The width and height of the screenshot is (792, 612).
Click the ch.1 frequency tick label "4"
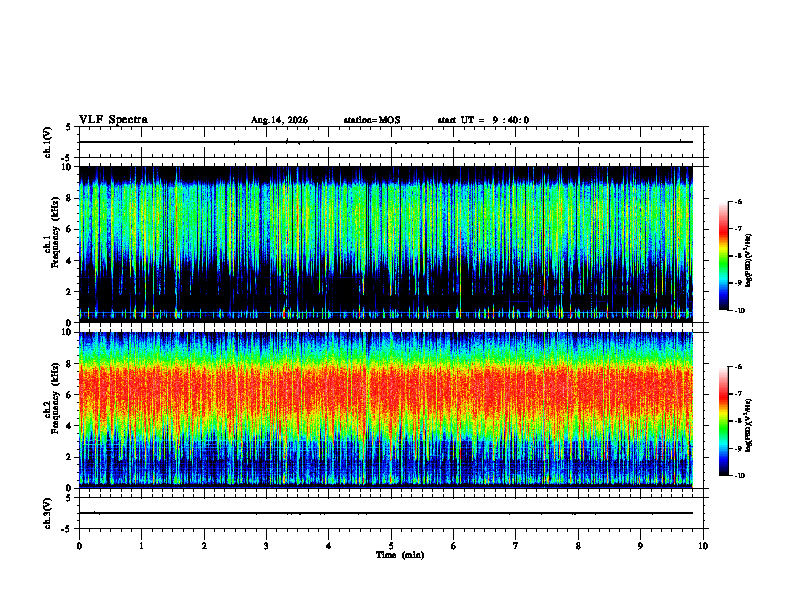point(70,261)
